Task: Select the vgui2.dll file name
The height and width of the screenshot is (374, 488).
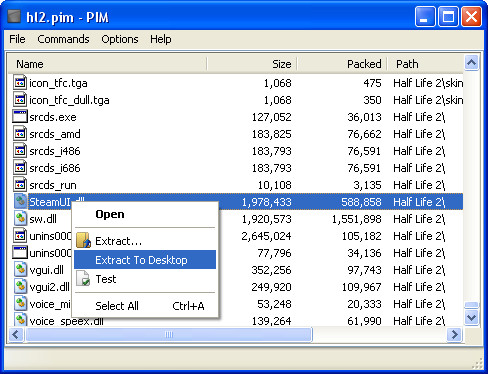Action: pos(49,287)
